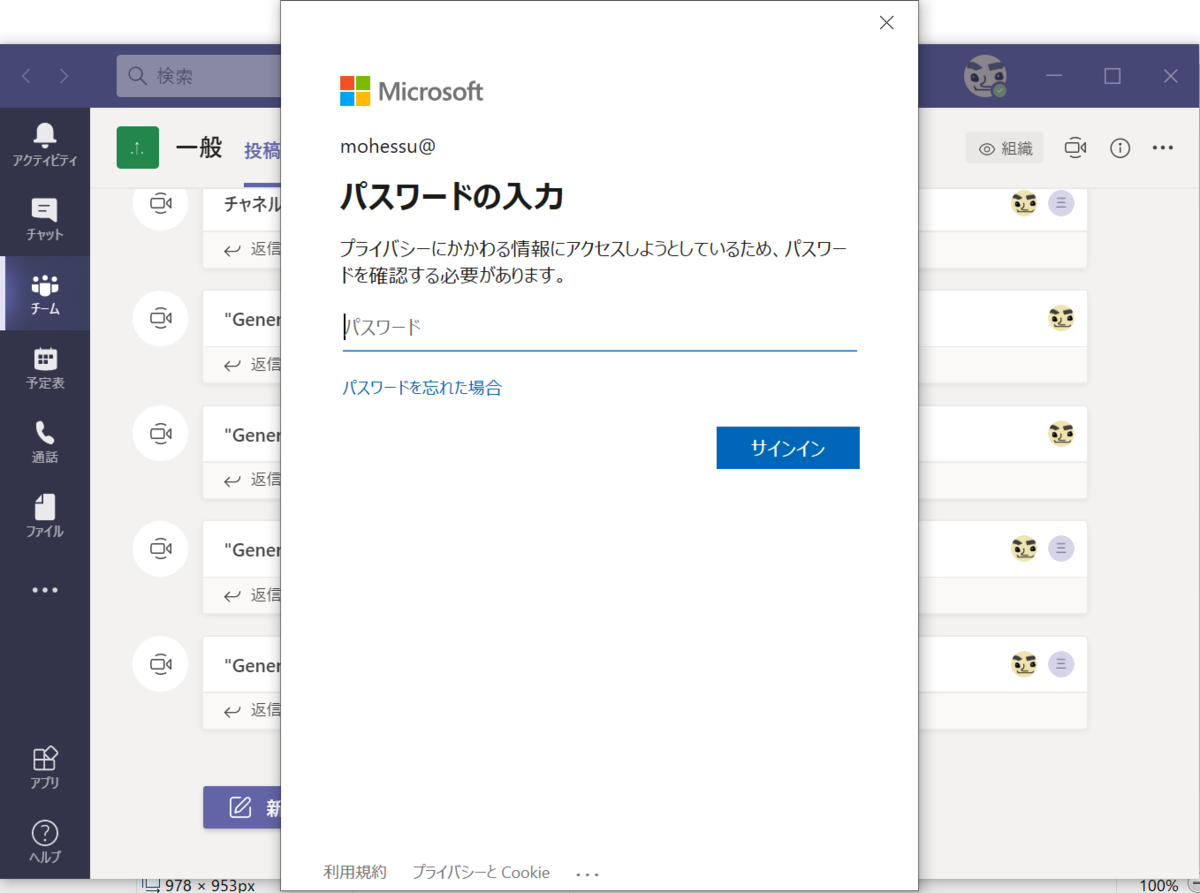Screen dimensions: 1200x893
Task: Open Calendar (予定表) in Teams sidebar
Action: [44, 367]
